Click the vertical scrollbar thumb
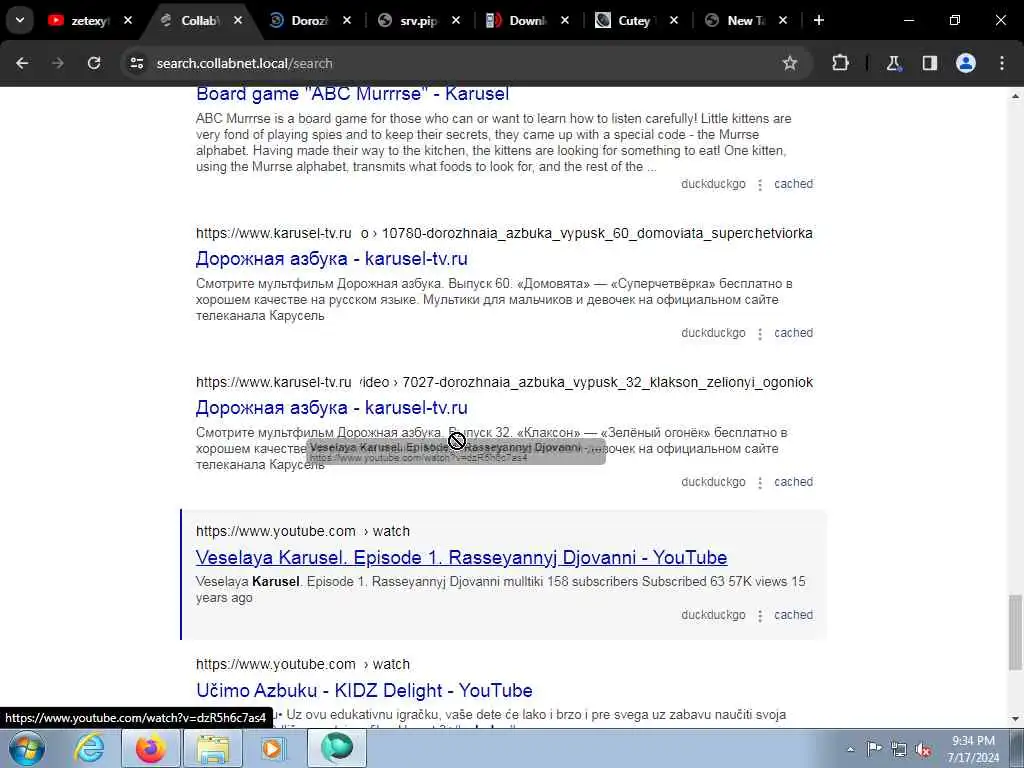1024x768 pixels. point(1015,632)
